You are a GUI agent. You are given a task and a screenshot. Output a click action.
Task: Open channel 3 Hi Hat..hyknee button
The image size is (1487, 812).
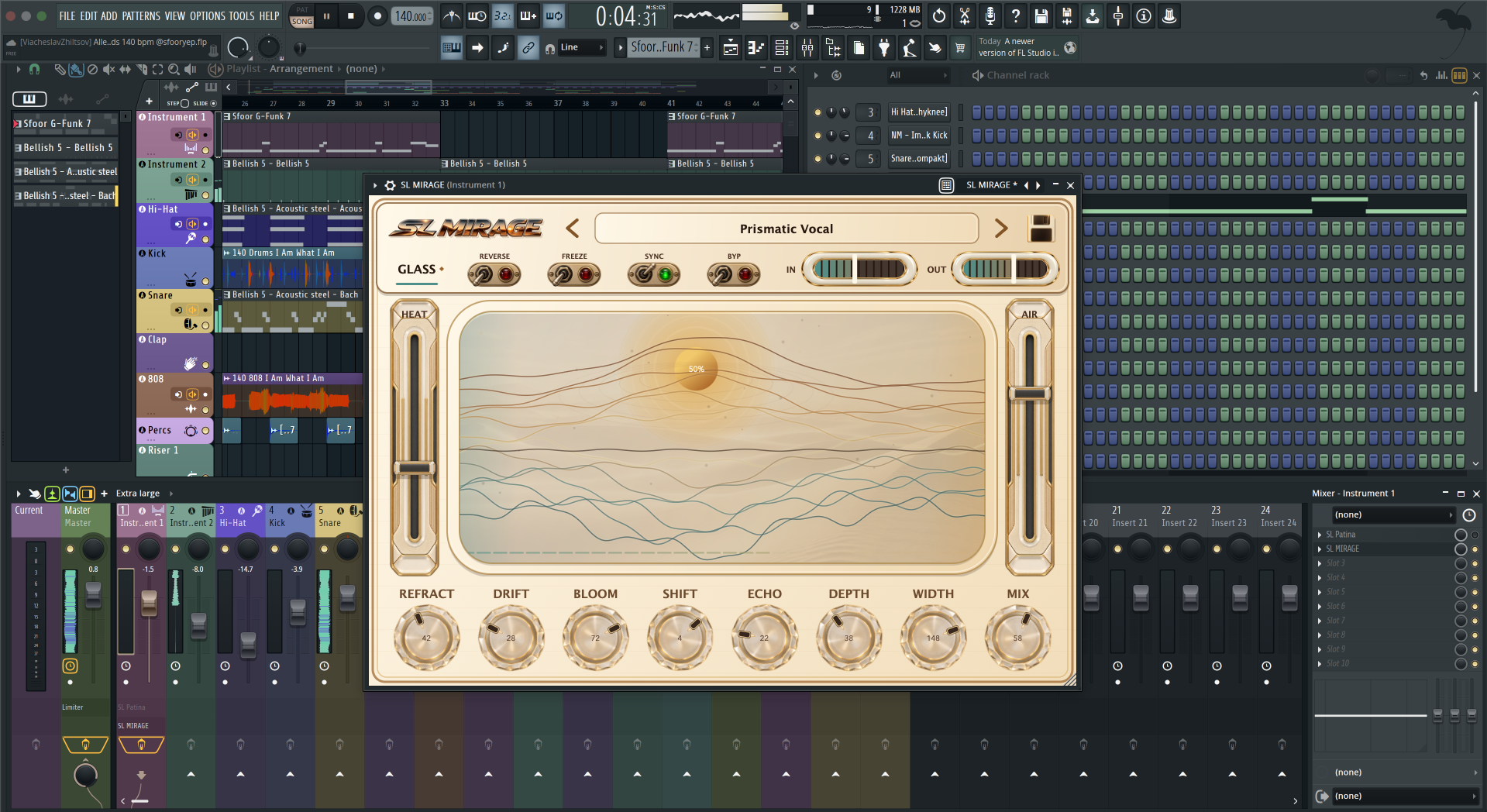click(919, 112)
